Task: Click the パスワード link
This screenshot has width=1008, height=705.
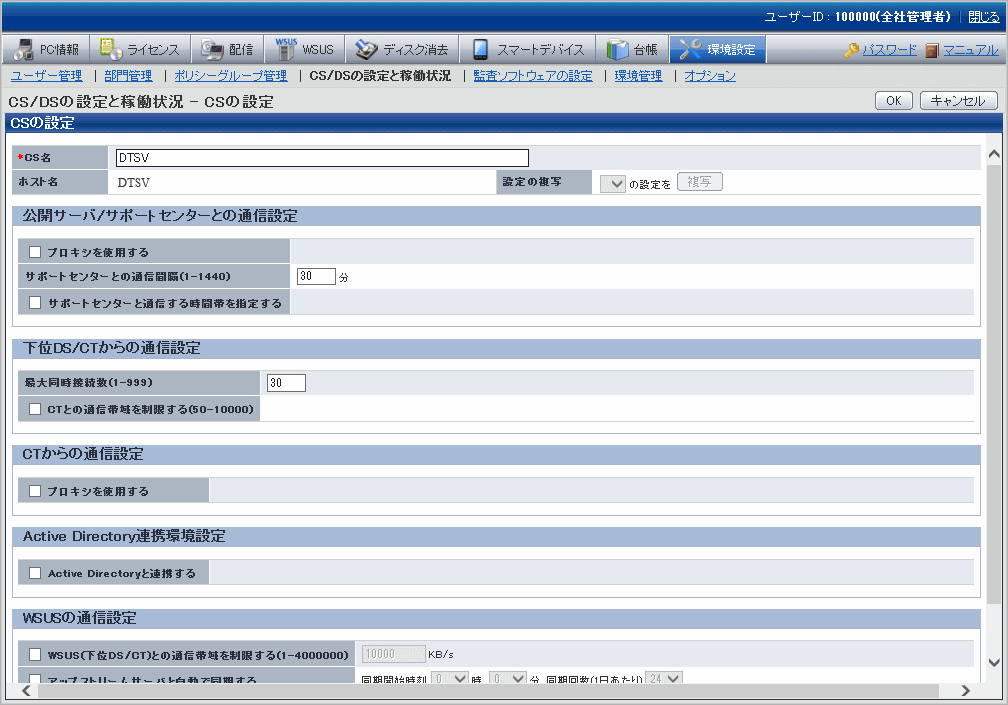Action: 890,50
